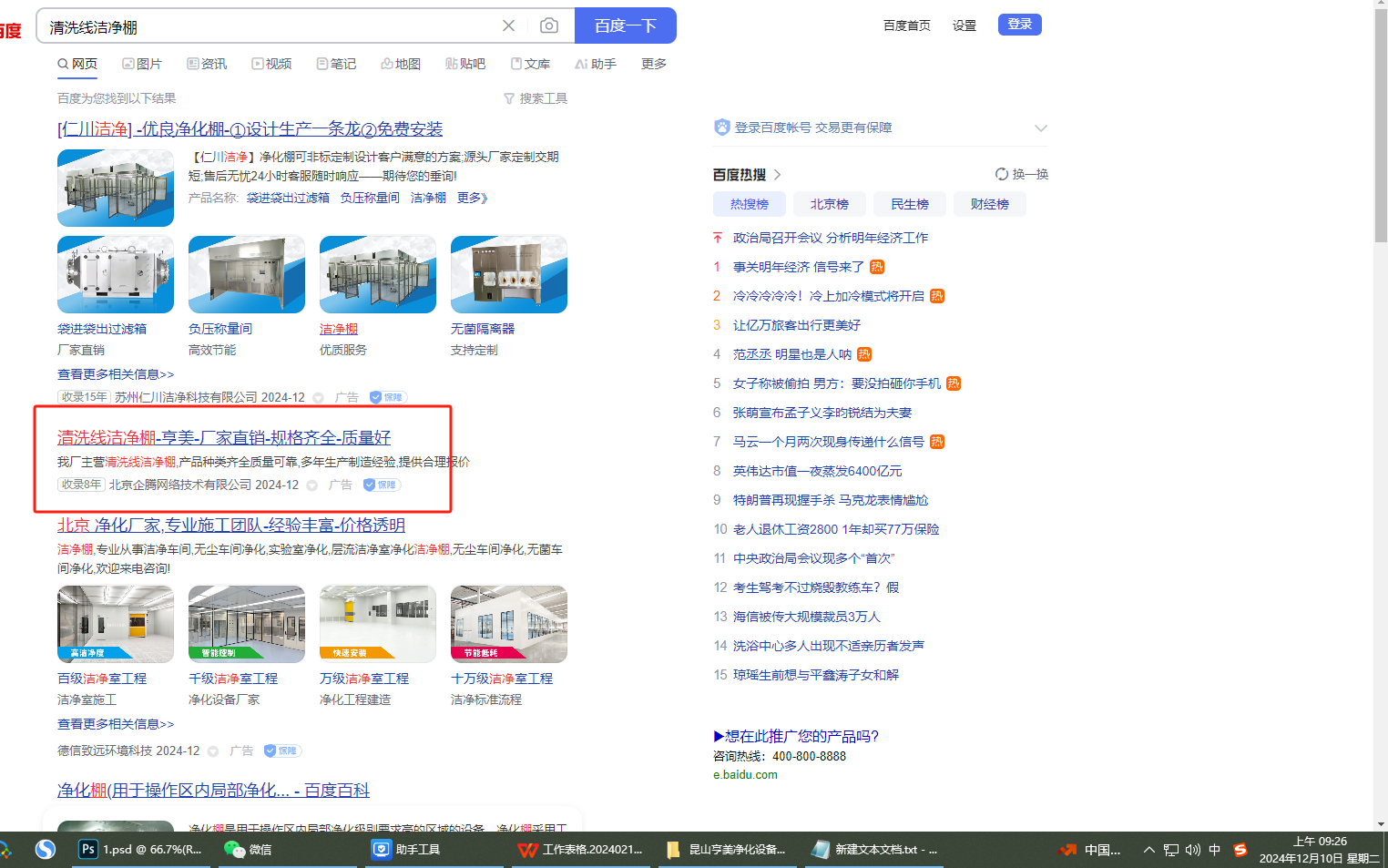Click 万级洁净室工程 thumbnail image
1388x868 pixels.
pos(378,624)
